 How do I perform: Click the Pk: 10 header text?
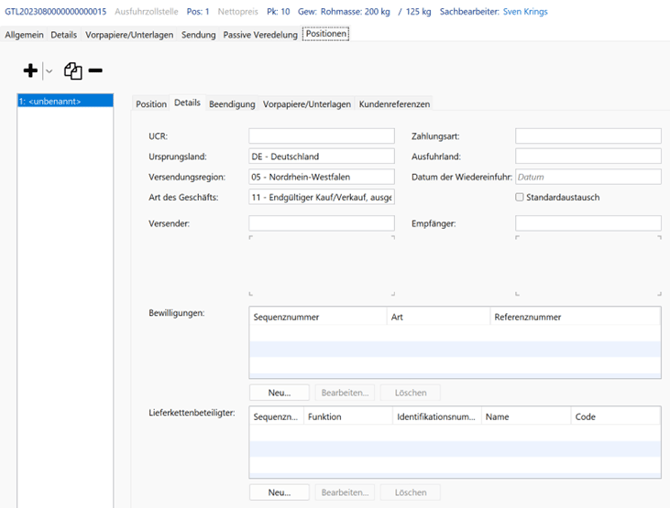pyautogui.click(x=278, y=12)
